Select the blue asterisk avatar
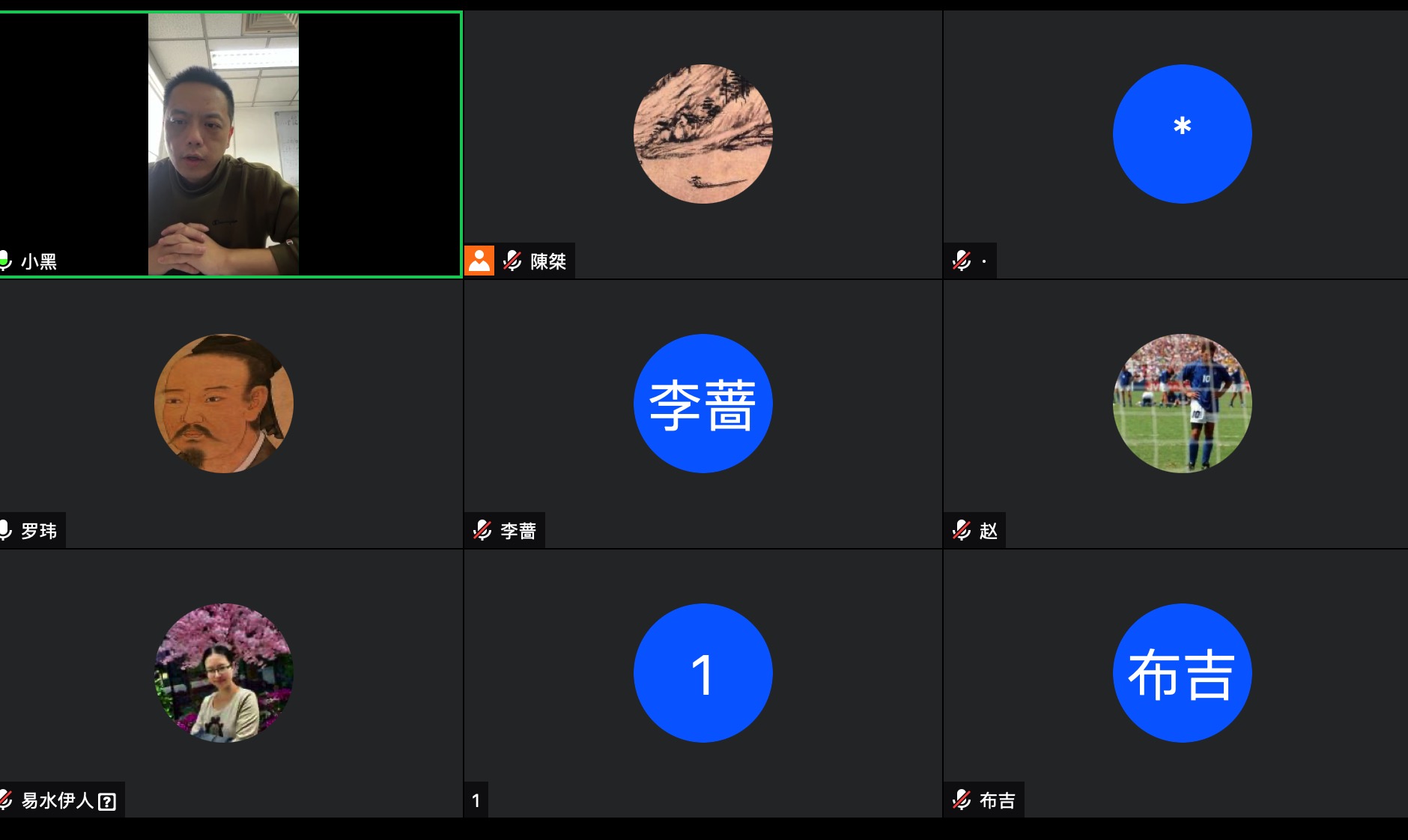 [1182, 134]
